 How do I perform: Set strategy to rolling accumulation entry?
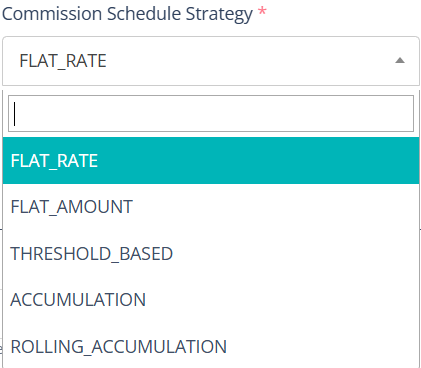[211, 346]
